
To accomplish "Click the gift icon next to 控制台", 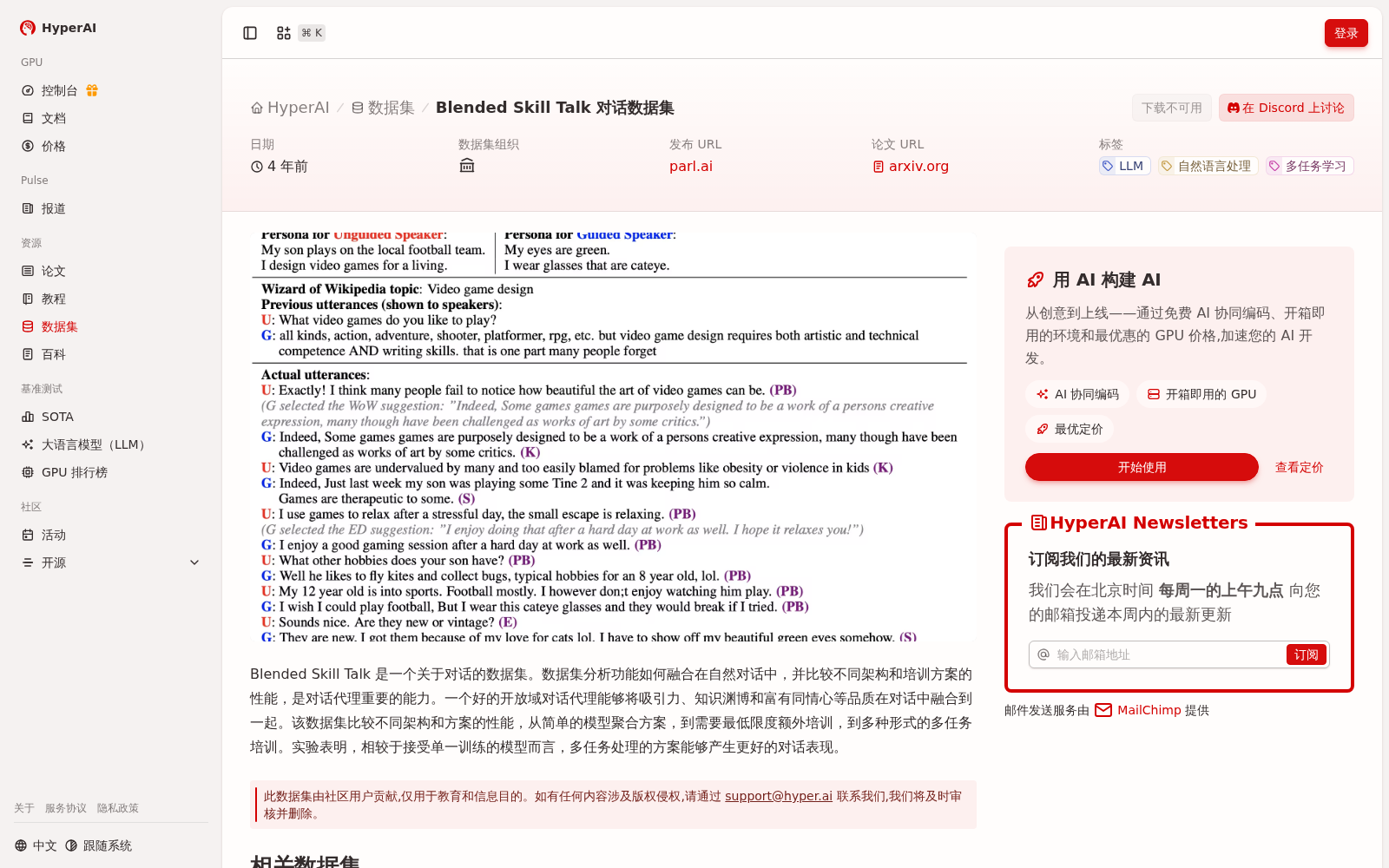I will tap(92, 90).
